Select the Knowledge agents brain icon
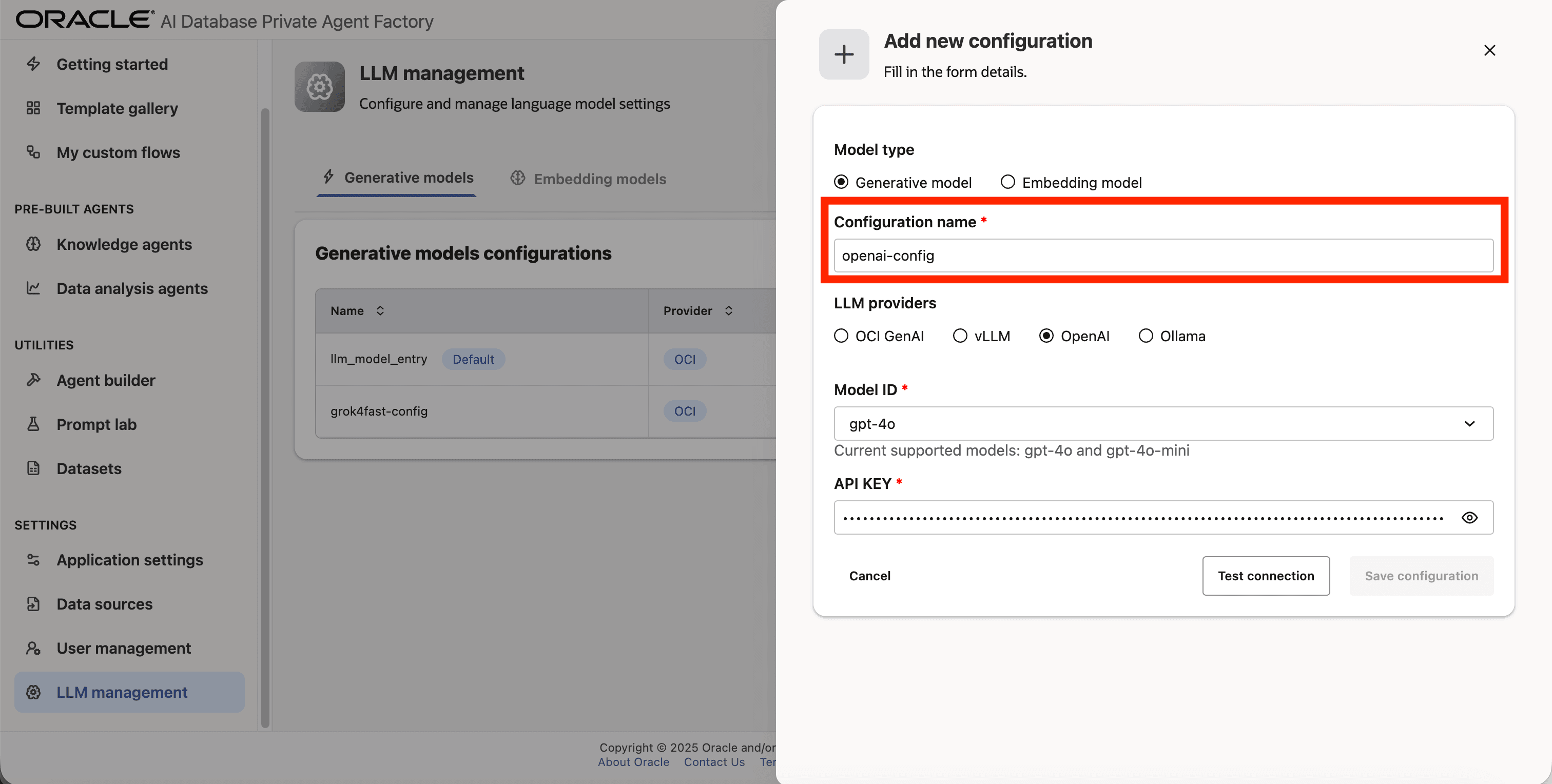Image resolution: width=1552 pixels, height=784 pixels. [34, 244]
